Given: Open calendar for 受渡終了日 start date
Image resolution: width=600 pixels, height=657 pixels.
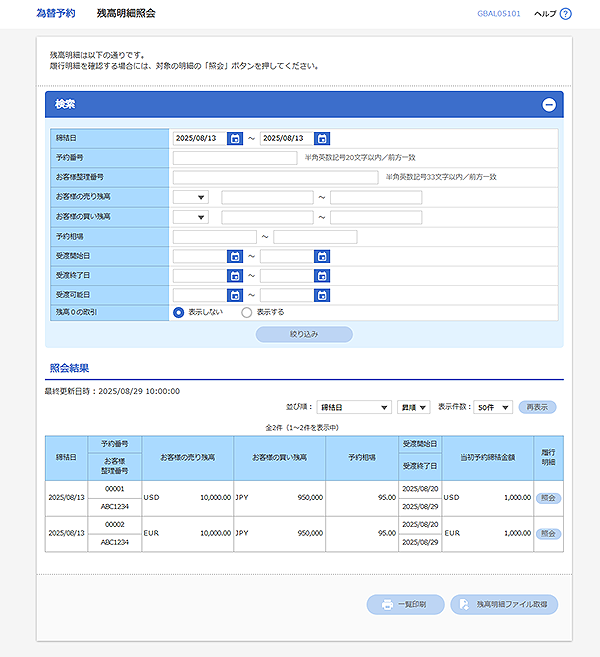Looking at the screenshot, I should pyautogui.click(x=235, y=276).
